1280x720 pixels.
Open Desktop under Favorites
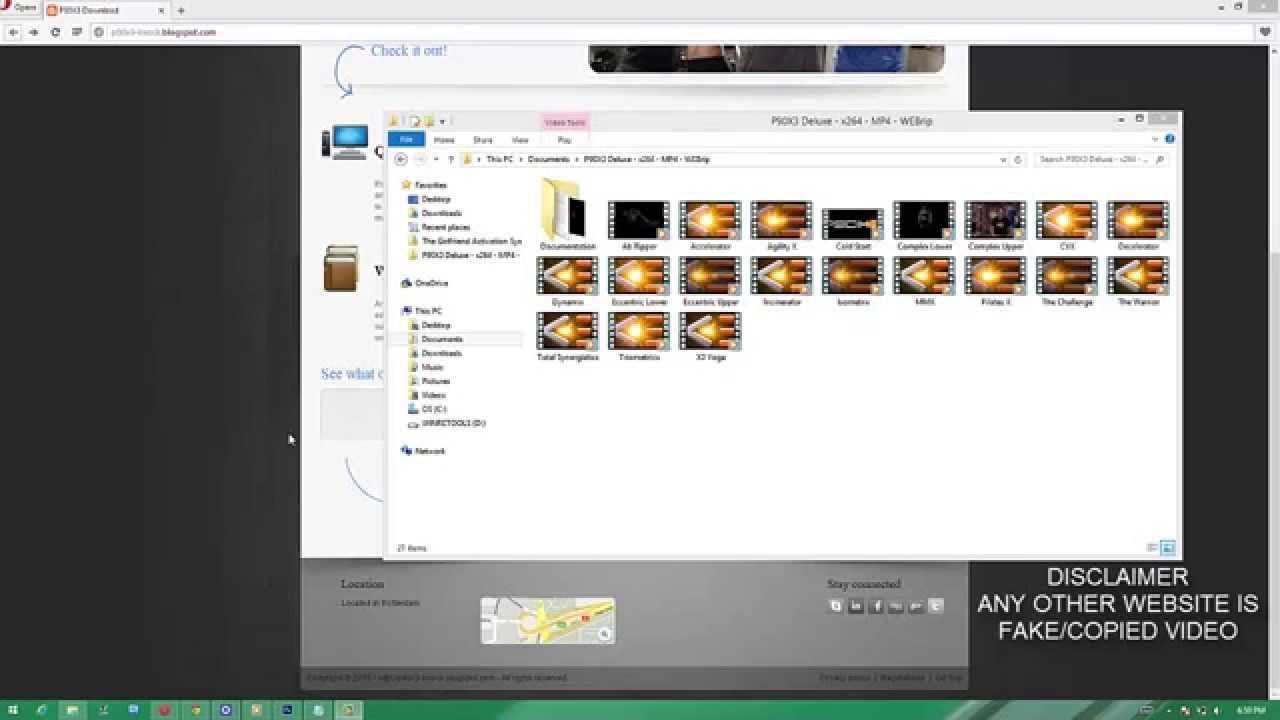[435, 199]
